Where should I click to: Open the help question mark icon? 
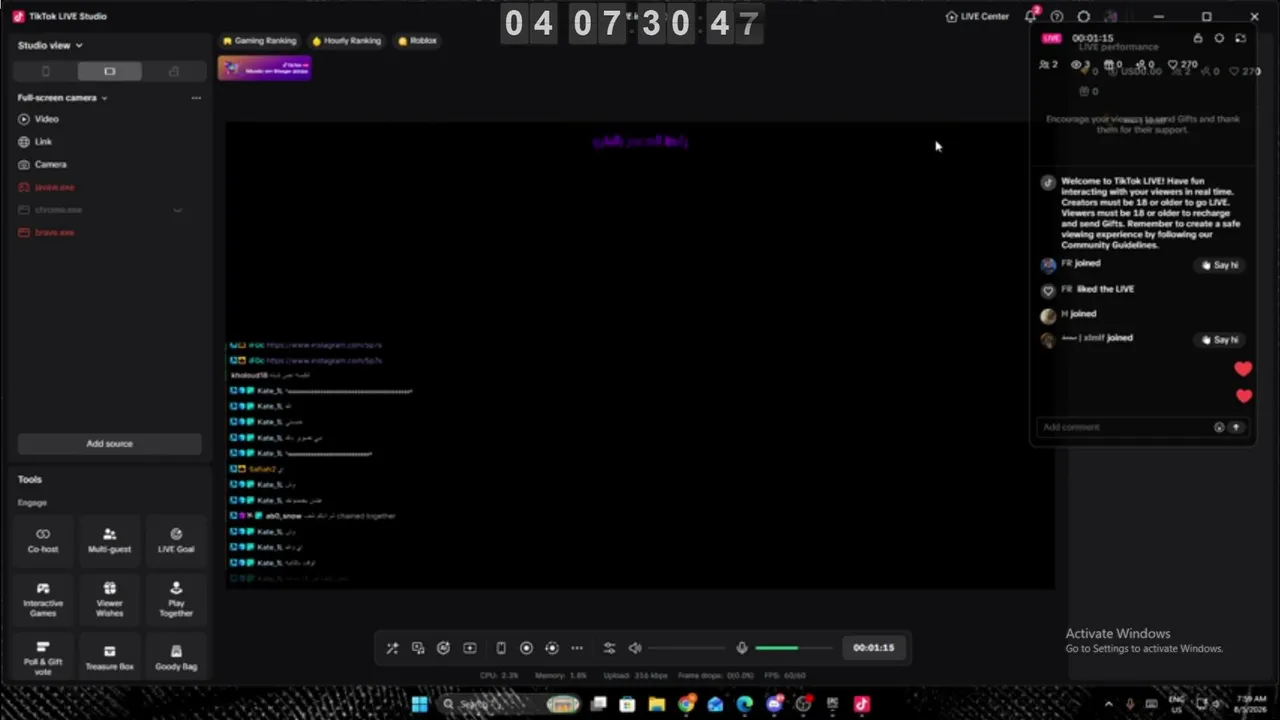1057,17
